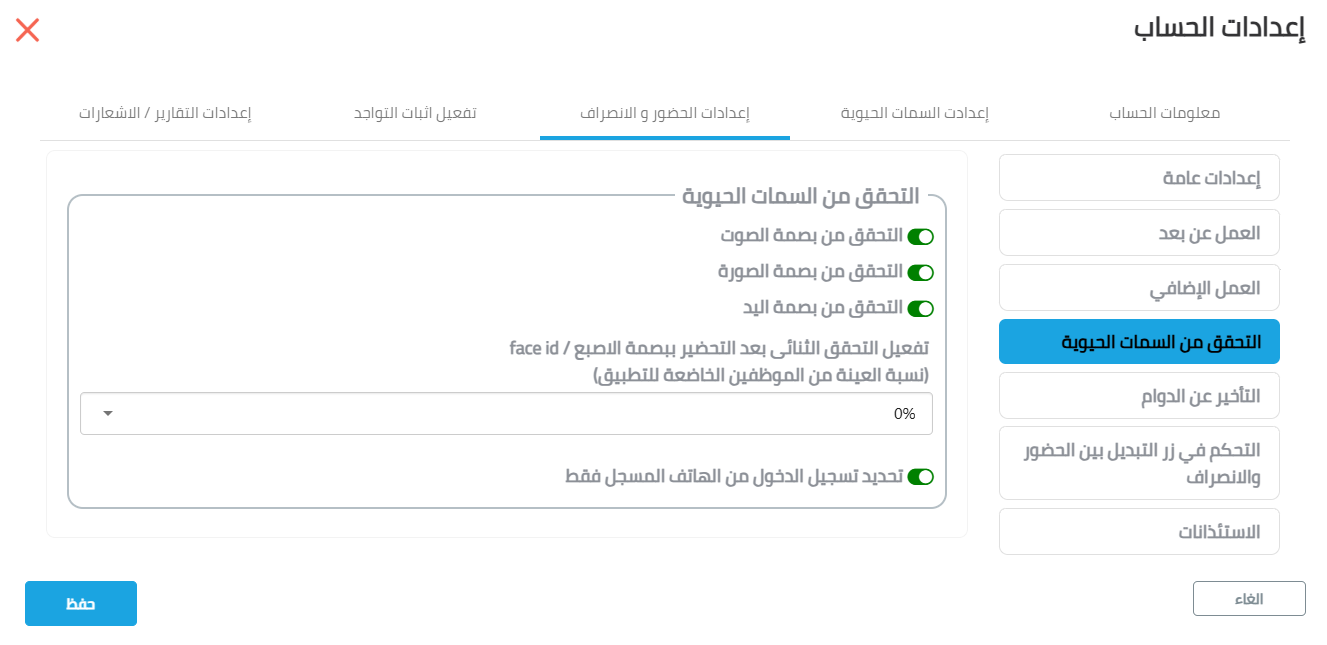
Task: Open إعدادات التقارير / الاشعارات tab
Action: 165,113
